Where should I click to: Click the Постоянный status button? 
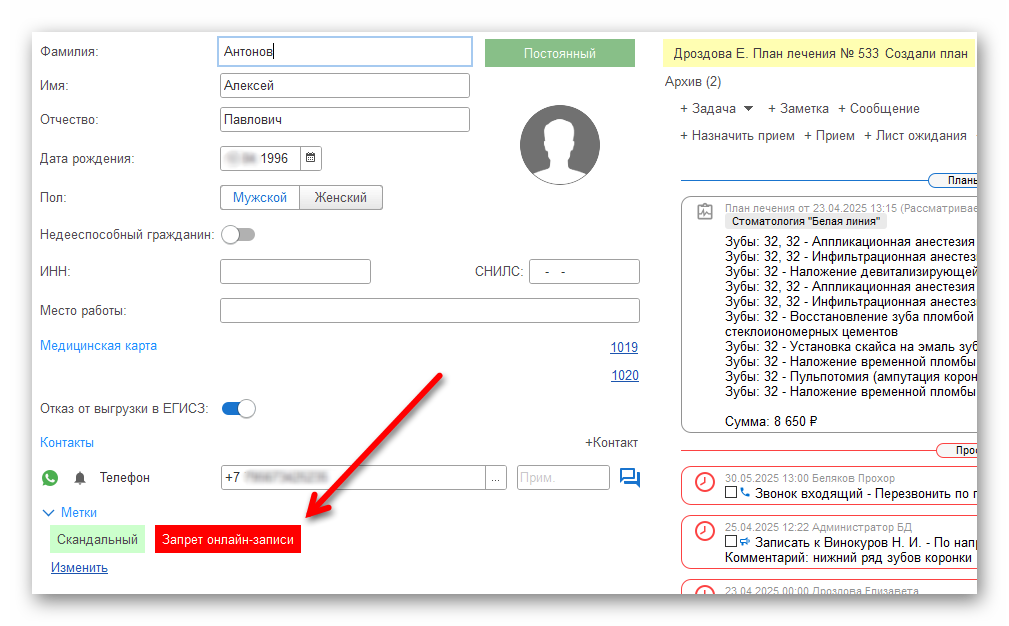(x=560, y=53)
